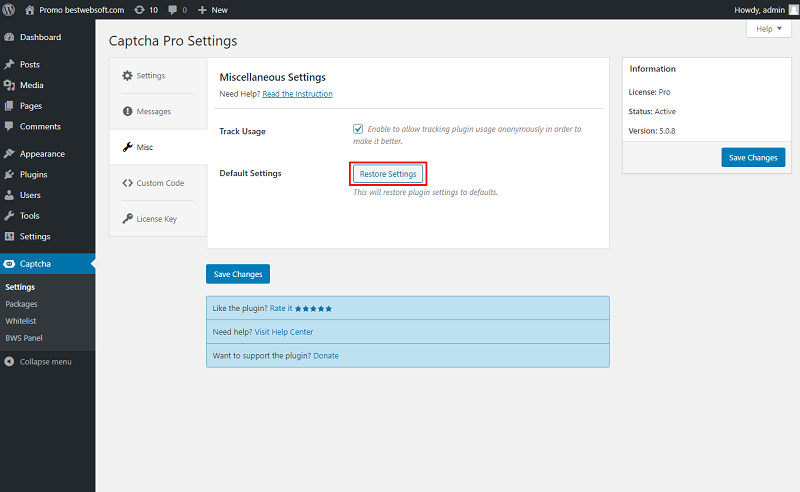Click the Collapse menu arrow icon
Screen dimensions: 800x492
(x=9, y=361)
